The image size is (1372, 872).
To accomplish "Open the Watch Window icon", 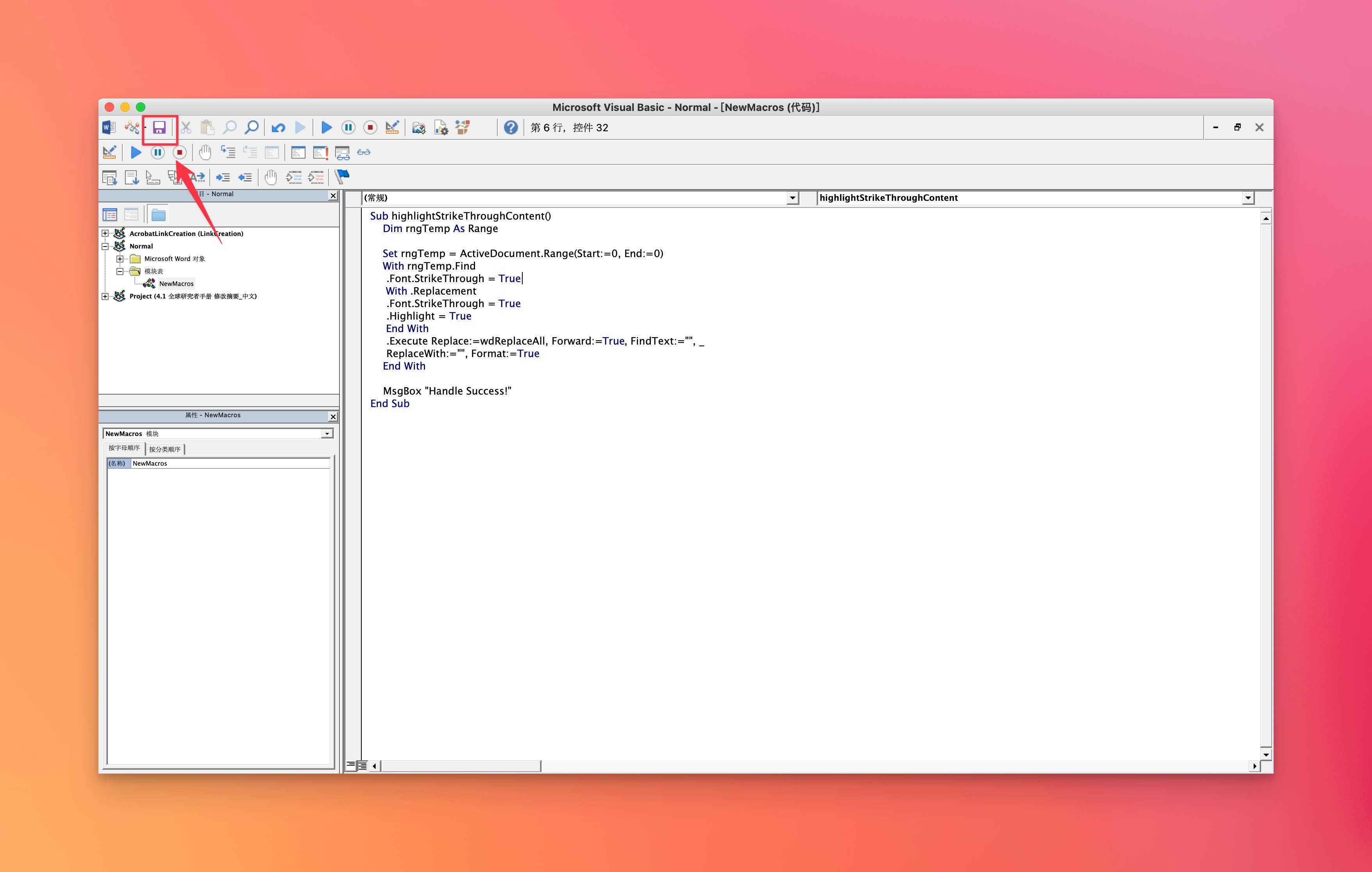I will pyautogui.click(x=343, y=152).
